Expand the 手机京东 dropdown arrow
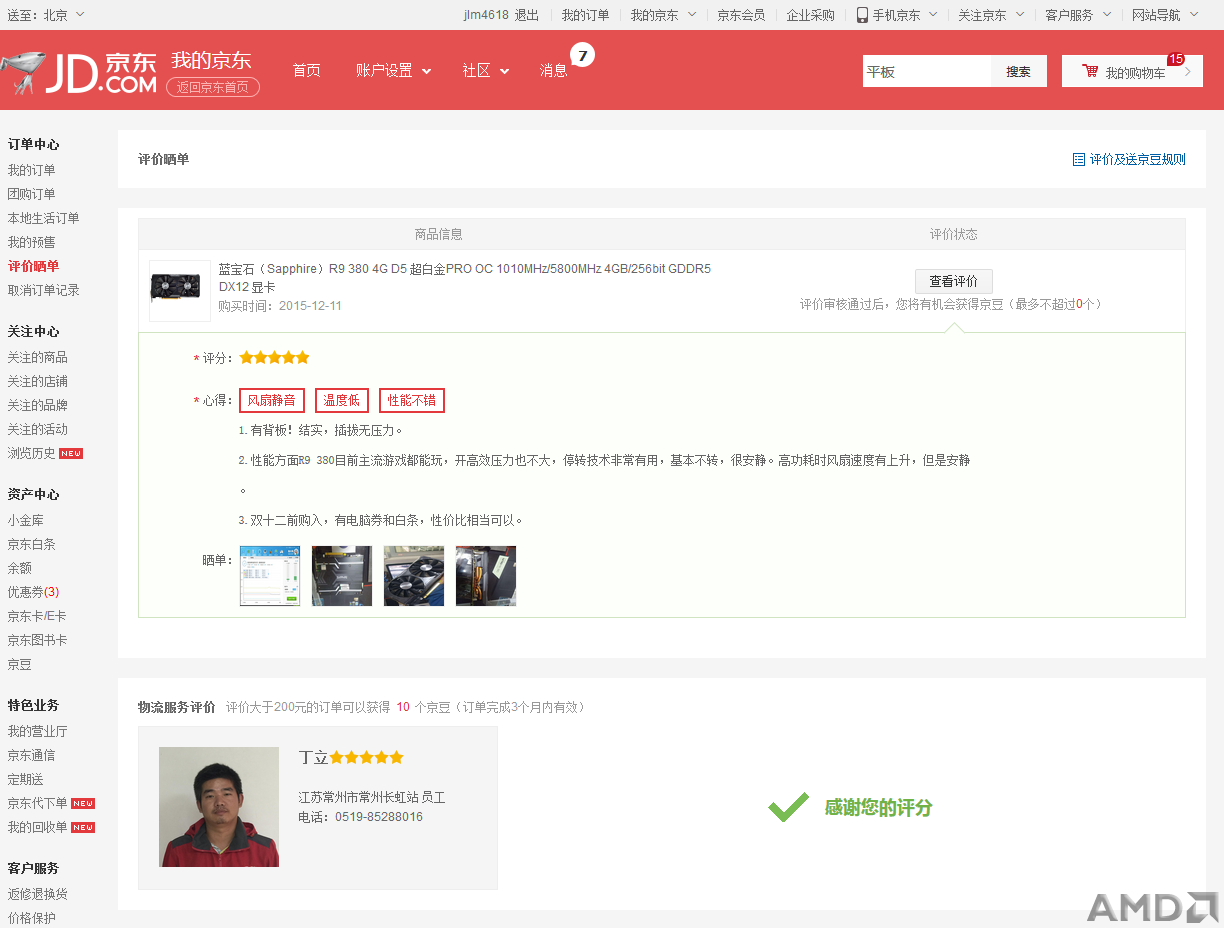Screen dimensions: 1224x928 point(933,15)
